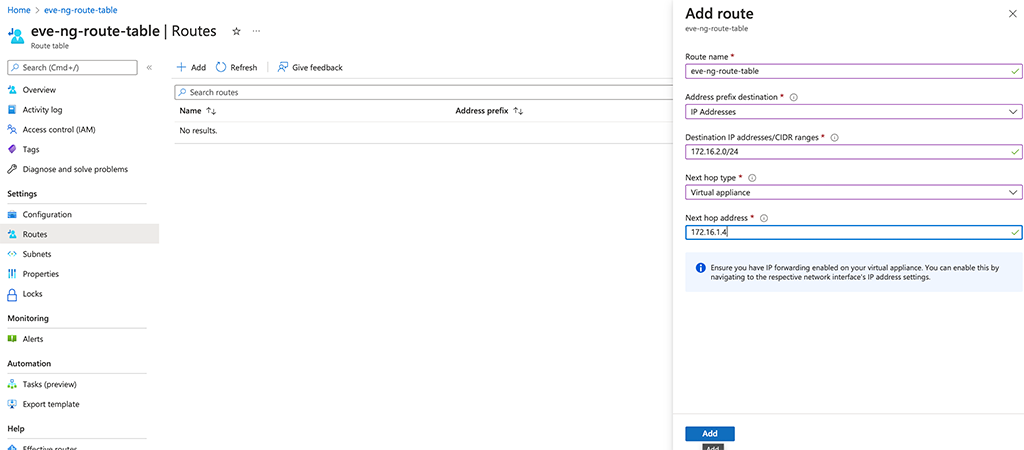Click the Refresh toolbar button label

pyautogui.click(x=244, y=68)
